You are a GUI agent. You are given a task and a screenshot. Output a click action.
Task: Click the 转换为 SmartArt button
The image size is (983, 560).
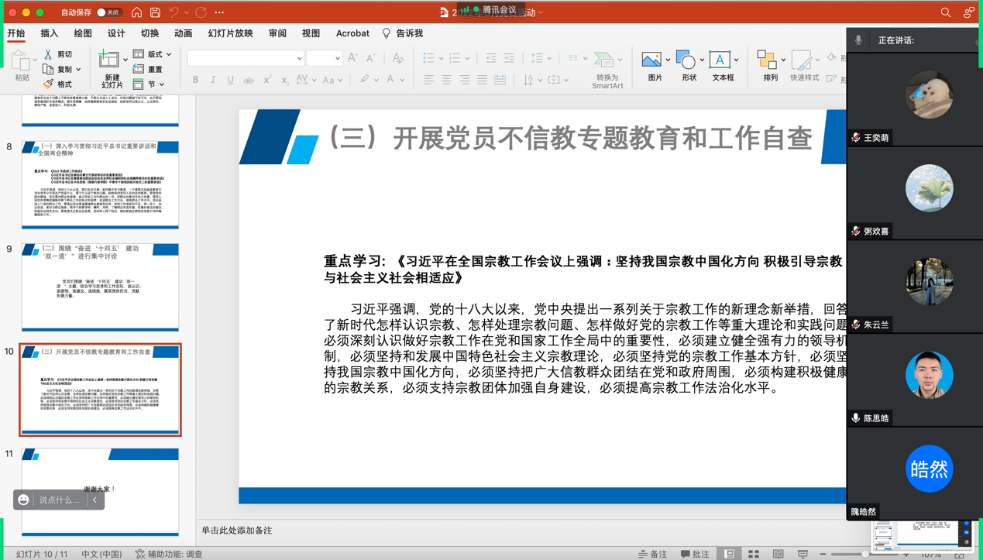[607, 69]
